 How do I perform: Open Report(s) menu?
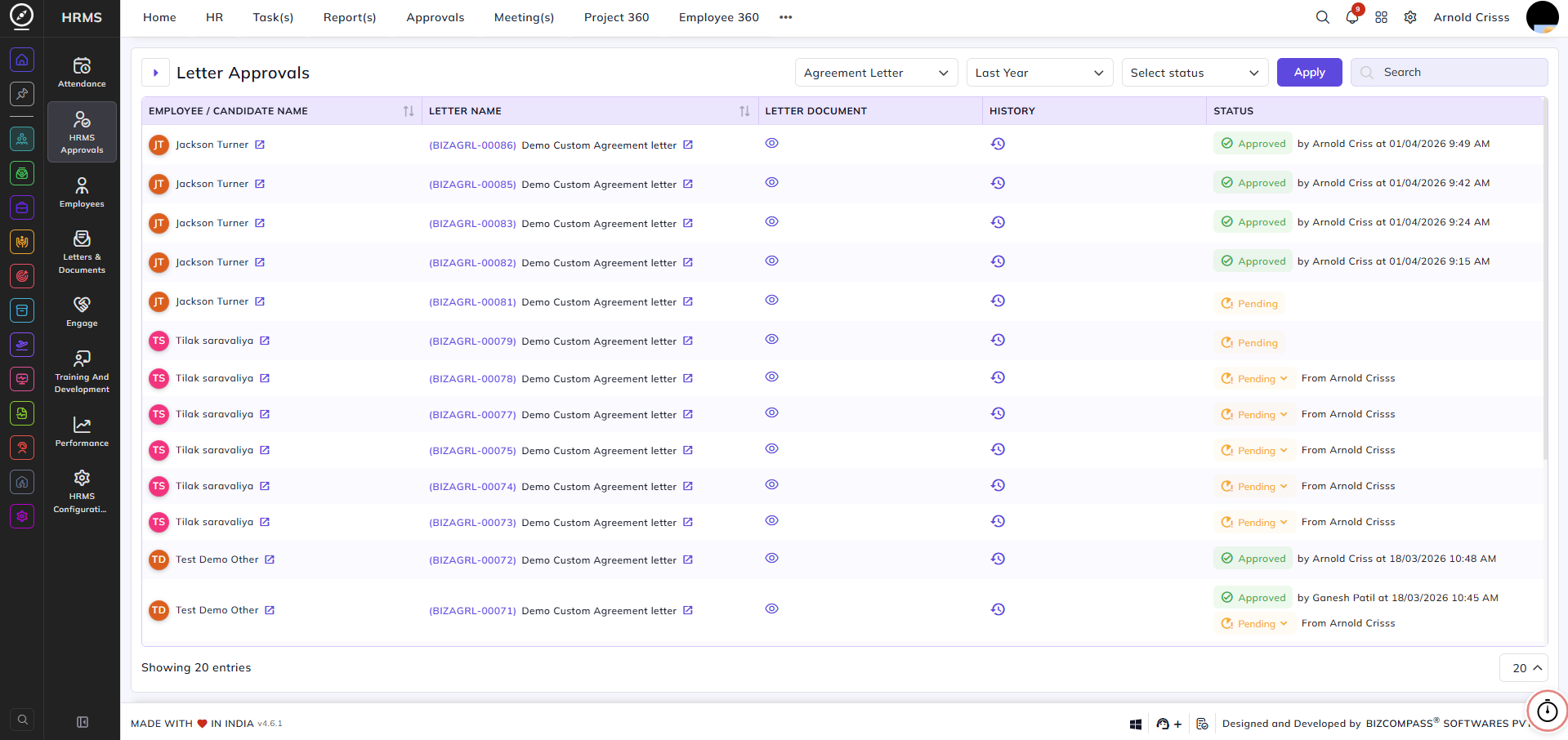(x=350, y=17)
